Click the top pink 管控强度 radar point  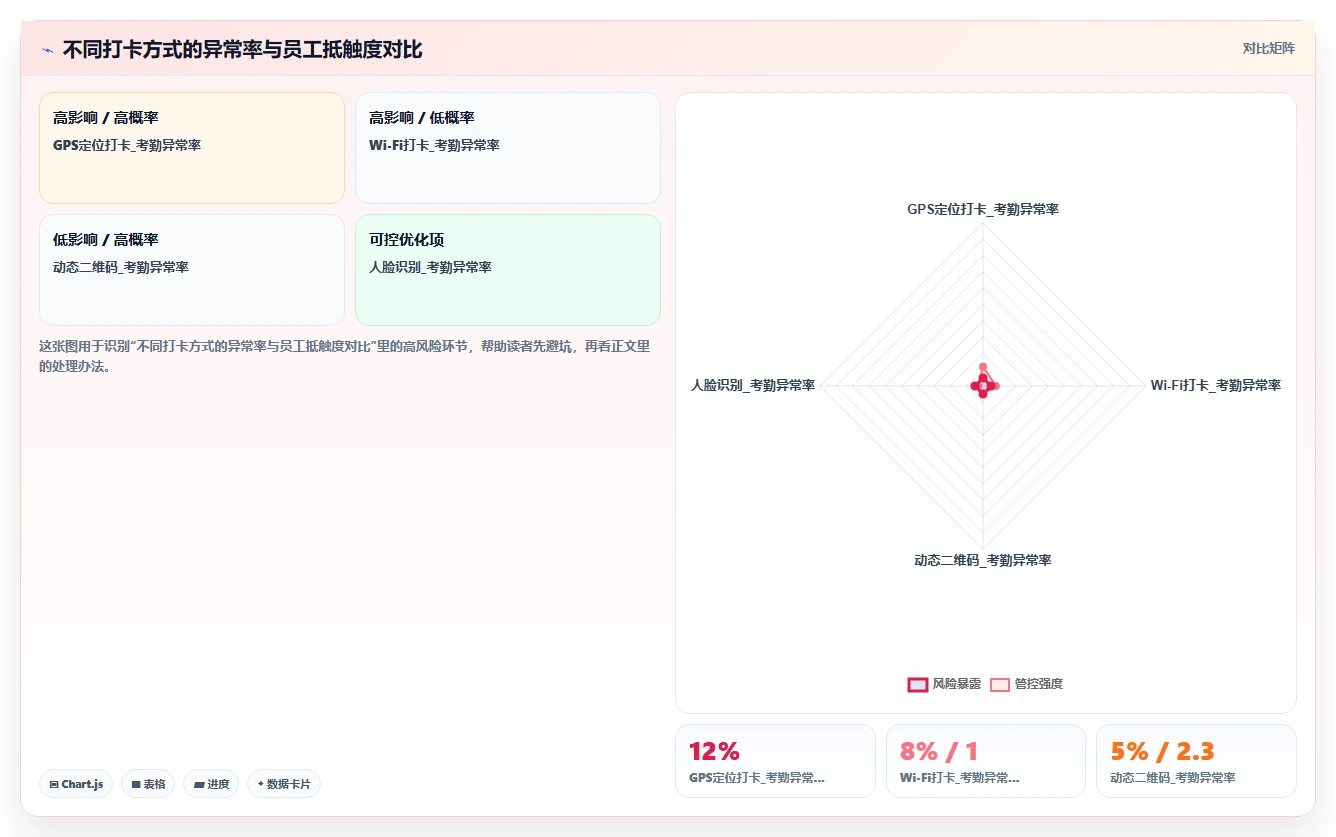pyautogui.click(x=983, y=367)
